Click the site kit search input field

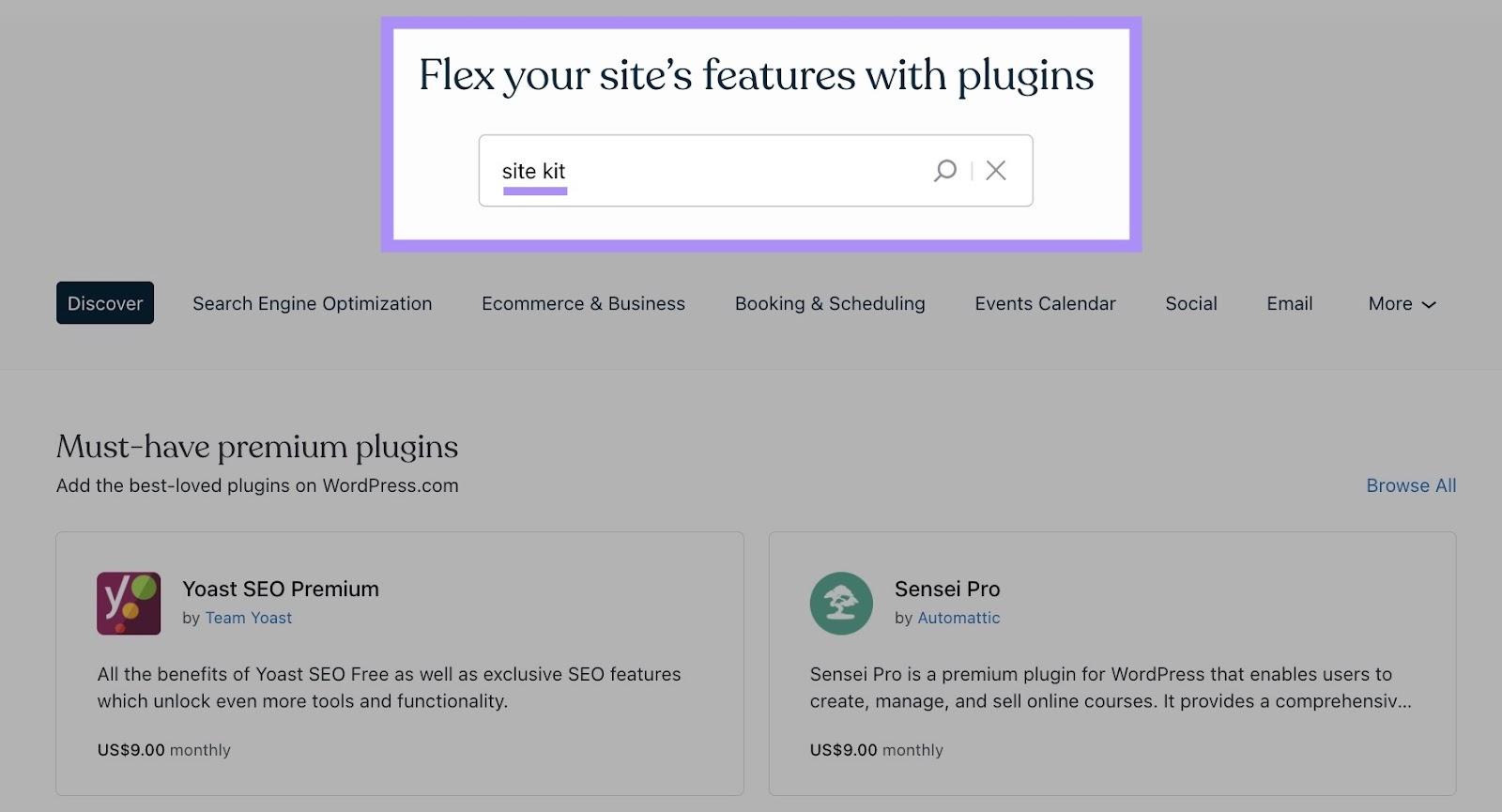click(x=704, y=170)
